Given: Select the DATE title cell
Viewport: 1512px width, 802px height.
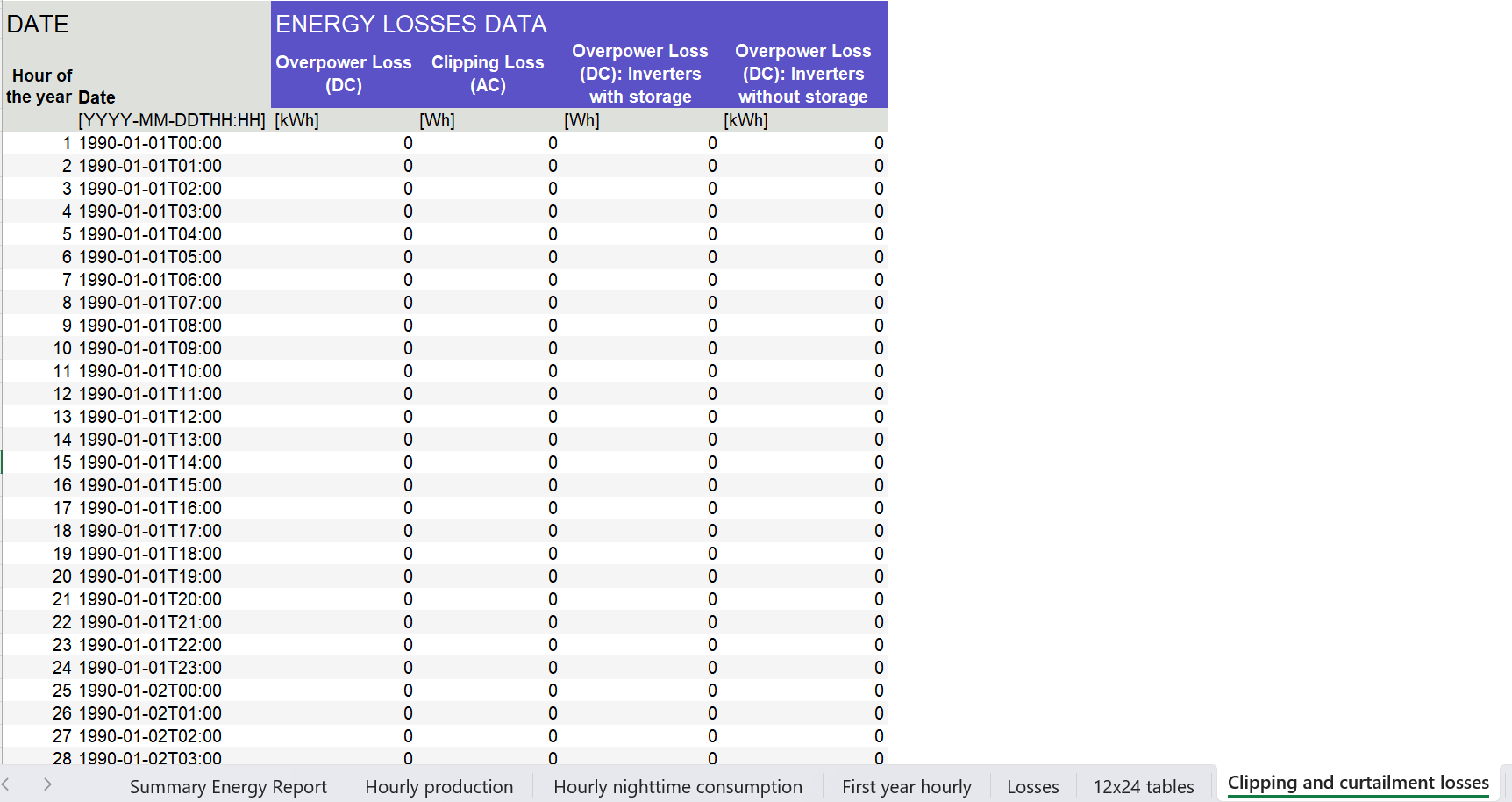Looking at the screenshot, I should (38, 25).
